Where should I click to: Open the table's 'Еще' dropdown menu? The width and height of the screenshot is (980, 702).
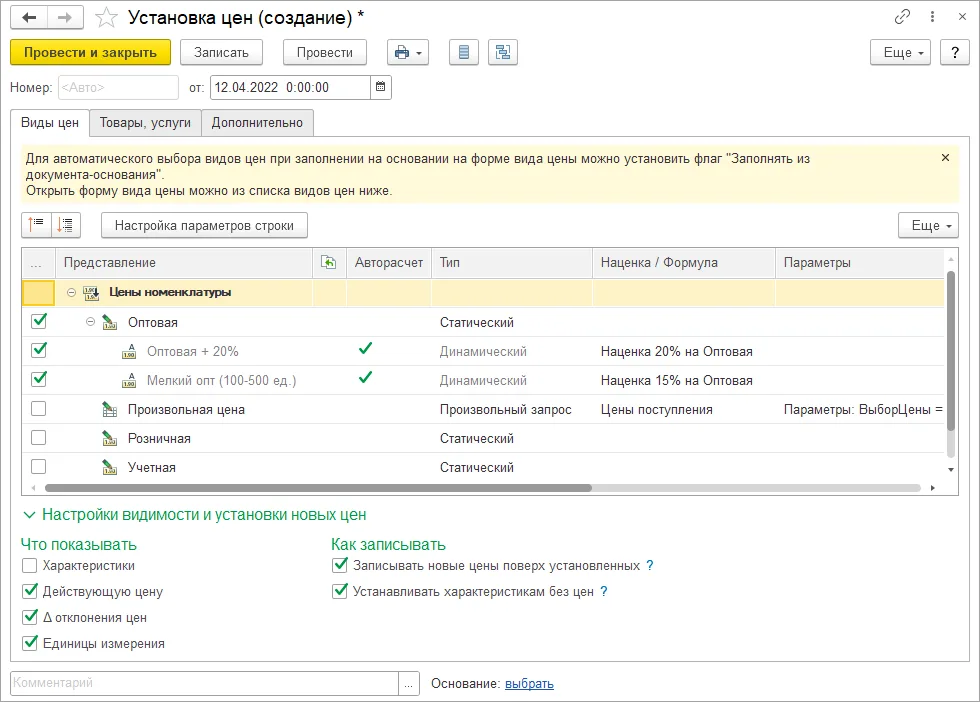point(928,225)
